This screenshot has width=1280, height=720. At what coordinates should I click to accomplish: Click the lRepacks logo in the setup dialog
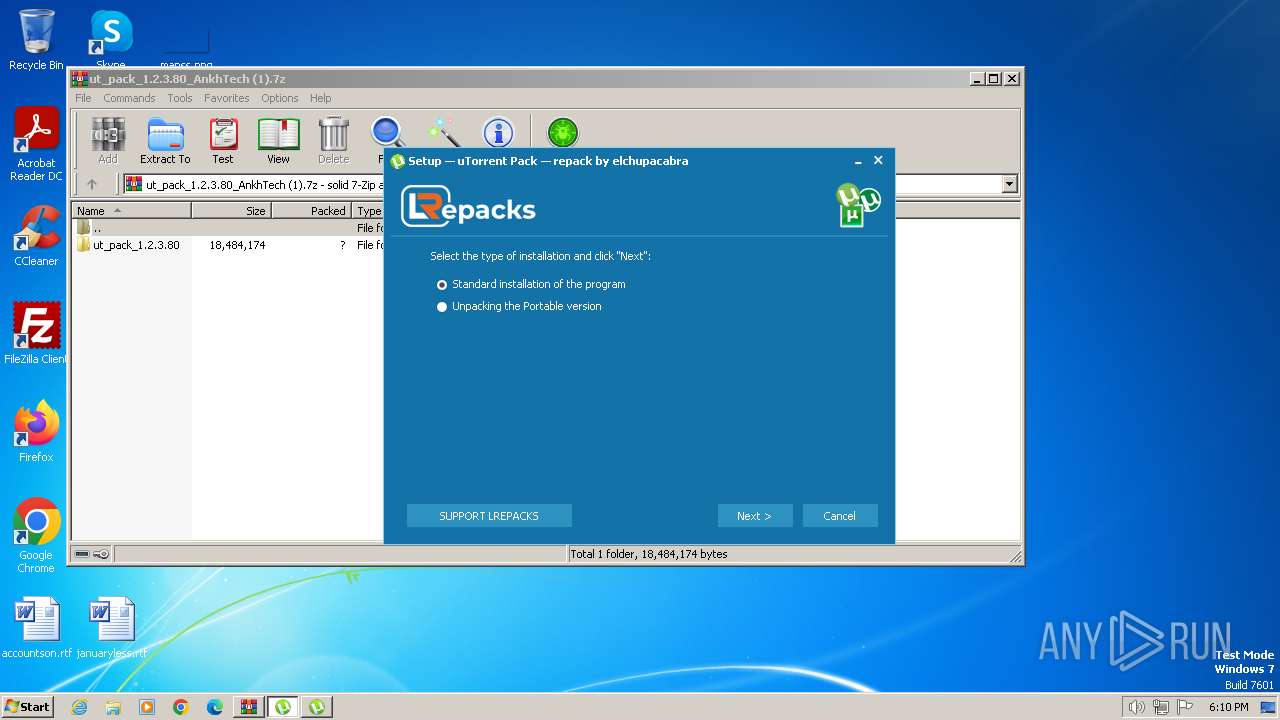(468, 207)
